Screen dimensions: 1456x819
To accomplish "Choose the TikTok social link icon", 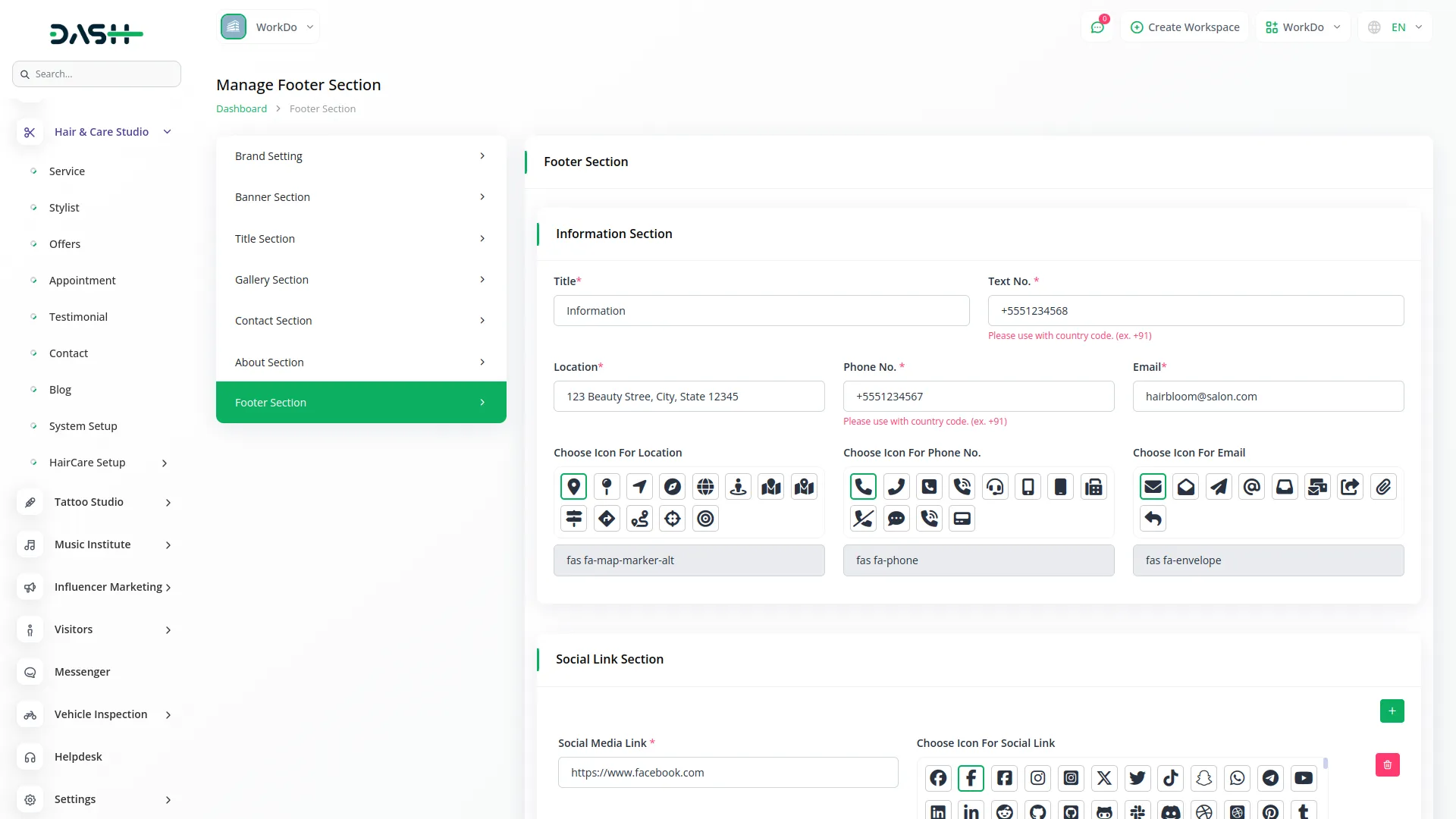I will coord(1170,778).
